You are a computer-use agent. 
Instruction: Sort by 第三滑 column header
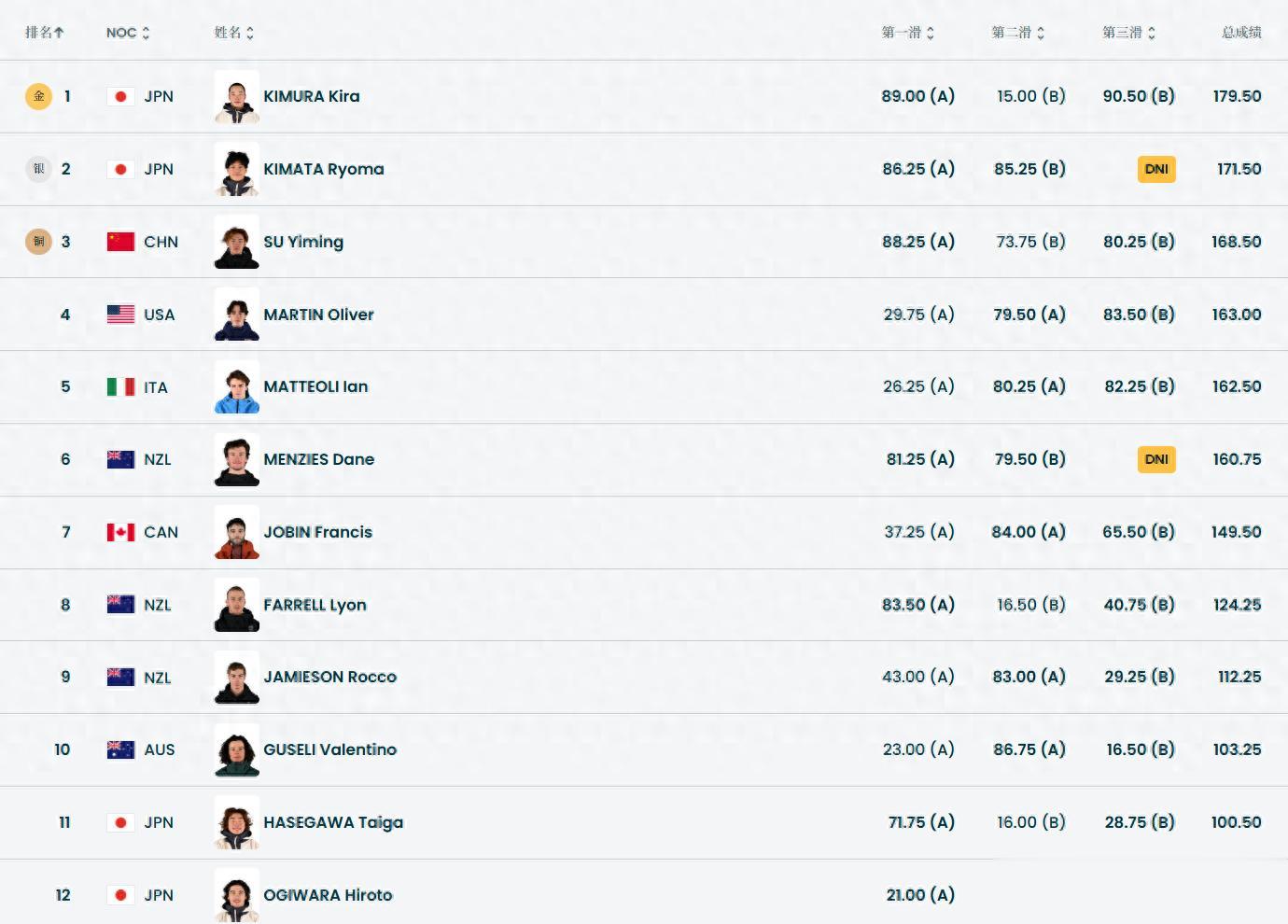click(x=1128, y=33)
